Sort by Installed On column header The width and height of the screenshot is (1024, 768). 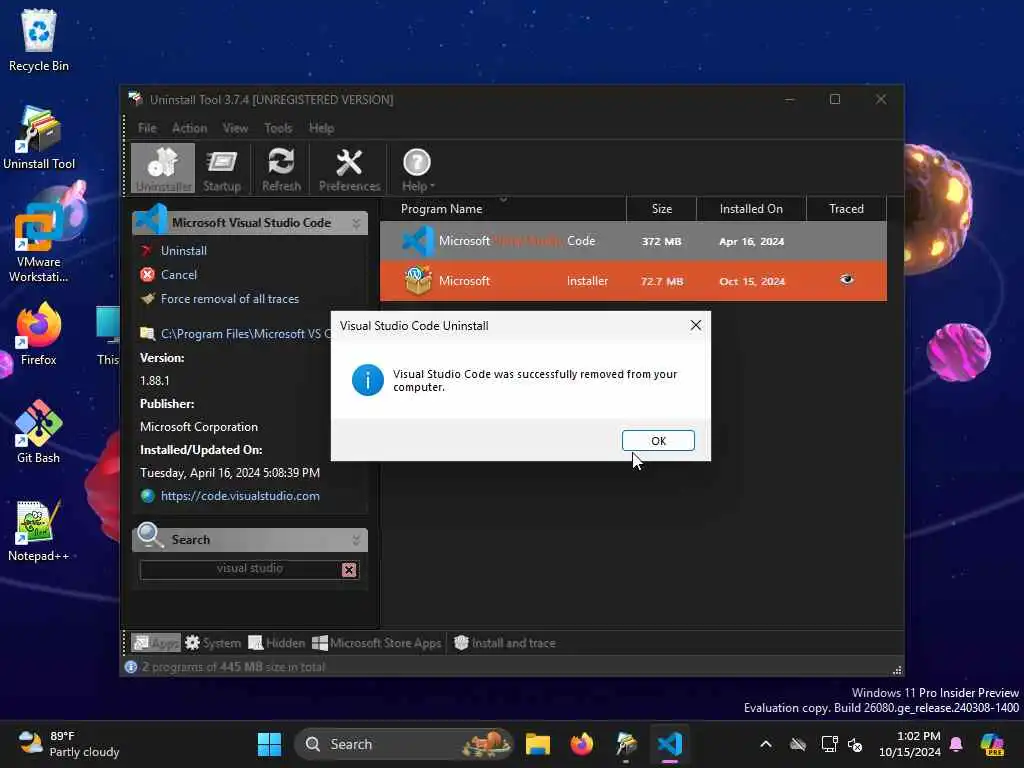(751, 209)
